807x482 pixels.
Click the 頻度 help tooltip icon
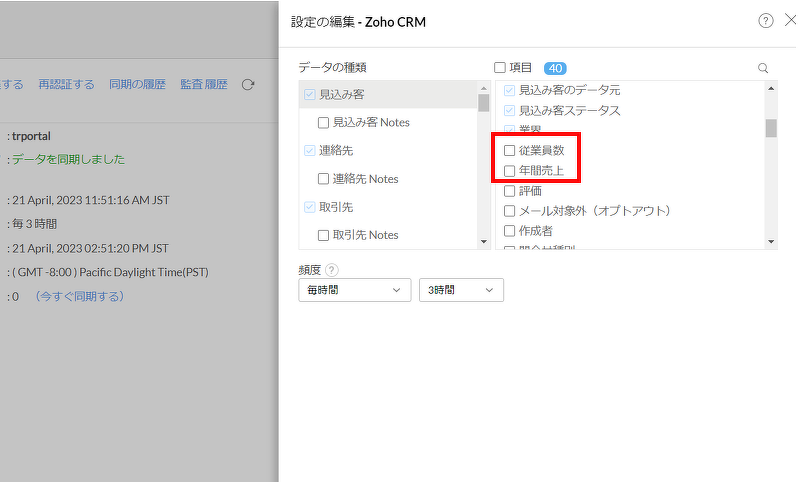pyautogui.click(x=332, y=269)
